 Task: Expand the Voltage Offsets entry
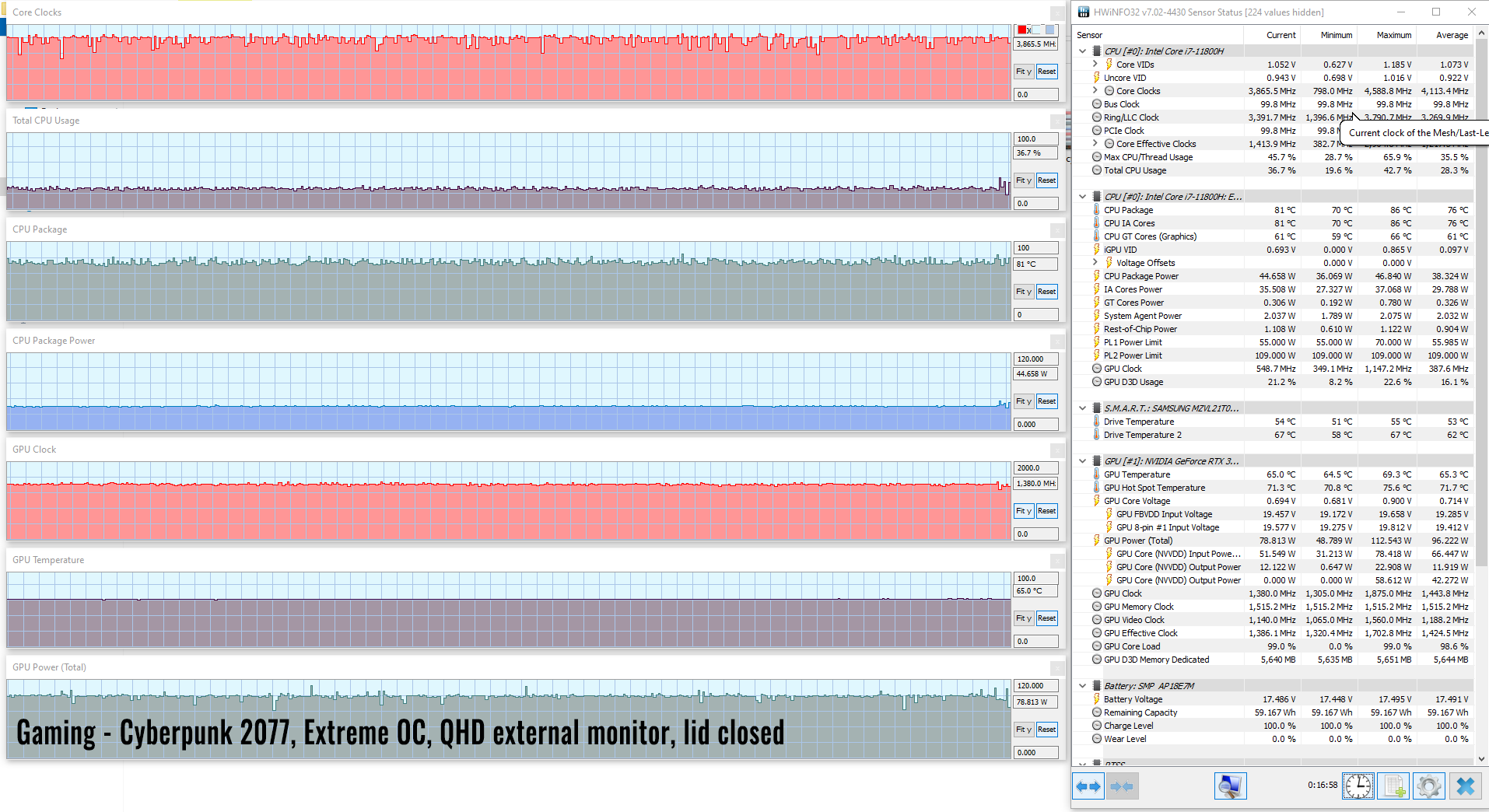1095,263
